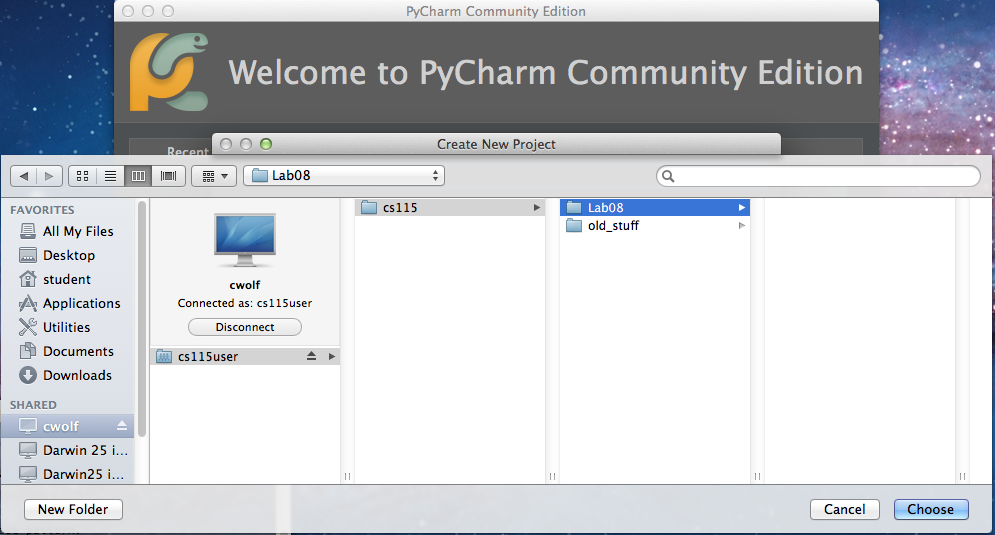This screenshot has height=535, width=995.
Task: Click the search field
Action: point(818,176)
